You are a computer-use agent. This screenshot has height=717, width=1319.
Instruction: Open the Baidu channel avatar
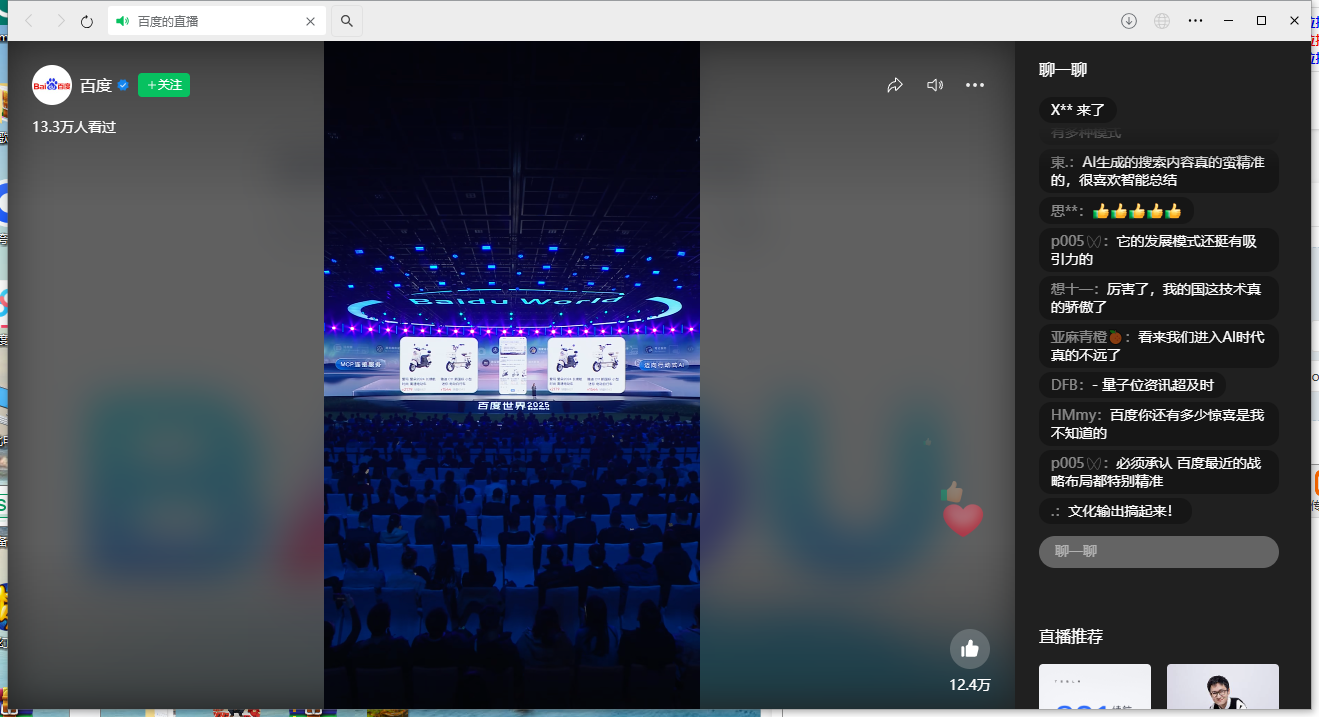pos(52,86)
